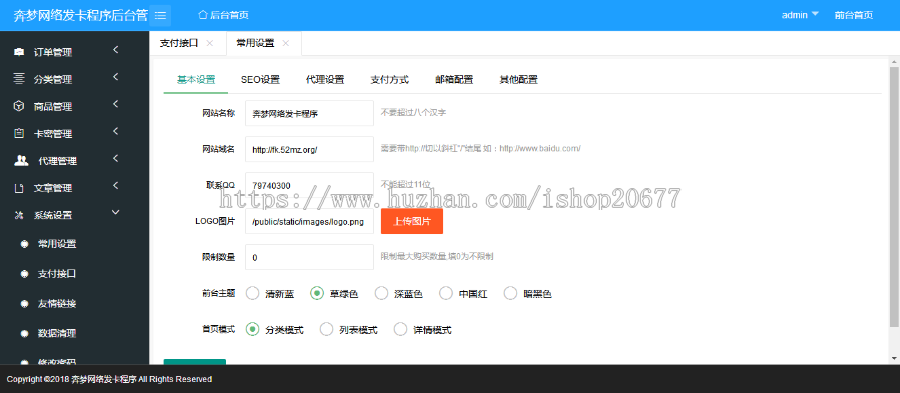
Task: Expand 文章管理 with its chevron
Action: (115, 186)
